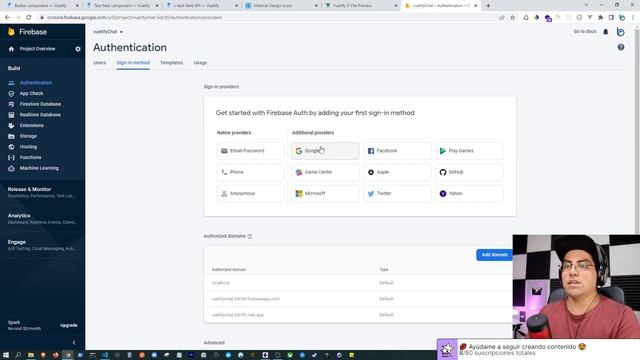This screenshot has width=640, height=360.
Task: Open the account avatar icon
Action: tap(620, 32)
